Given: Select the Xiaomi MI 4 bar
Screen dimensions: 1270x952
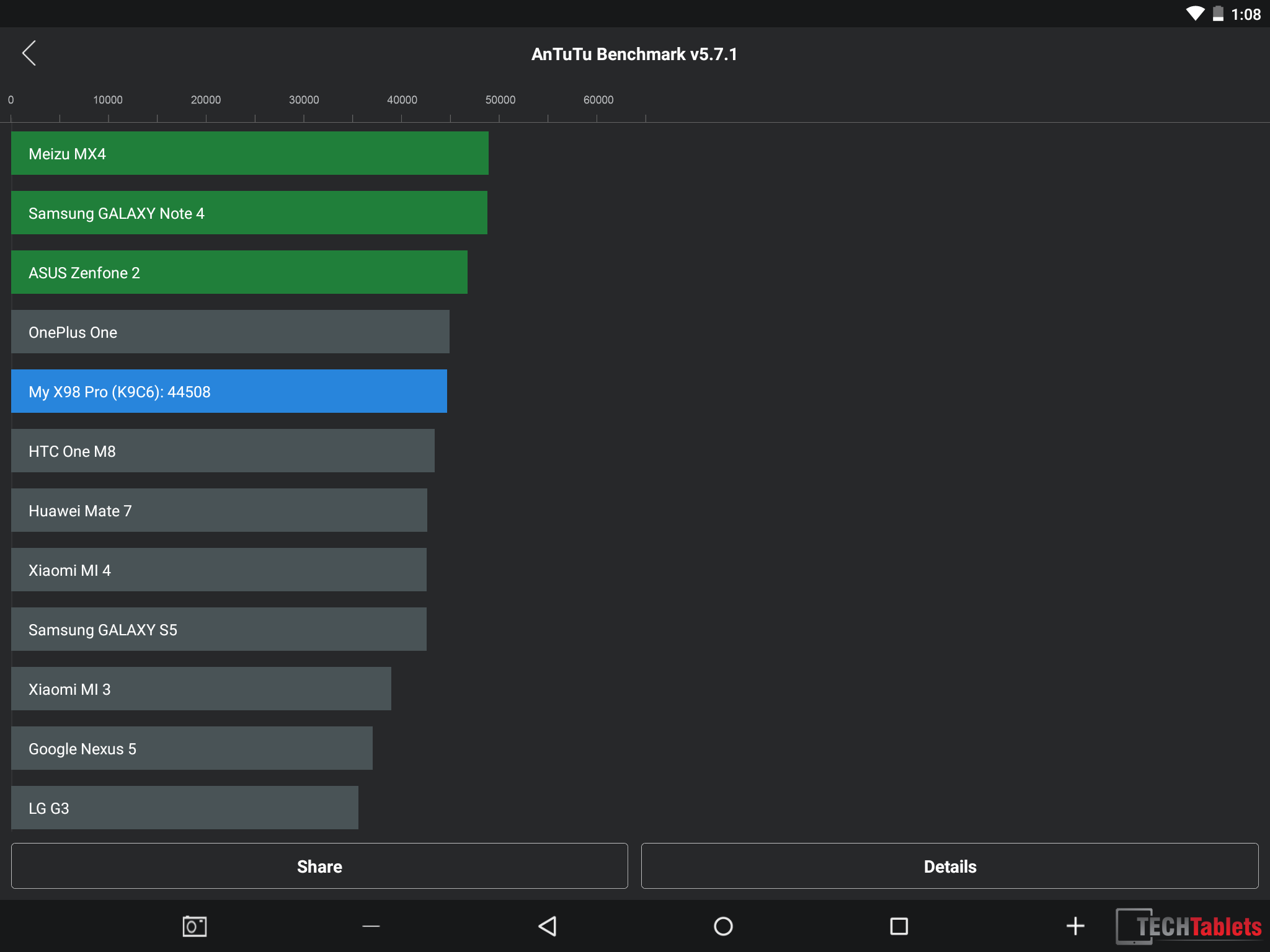Looking at the screenshot, I should (219, 570).
